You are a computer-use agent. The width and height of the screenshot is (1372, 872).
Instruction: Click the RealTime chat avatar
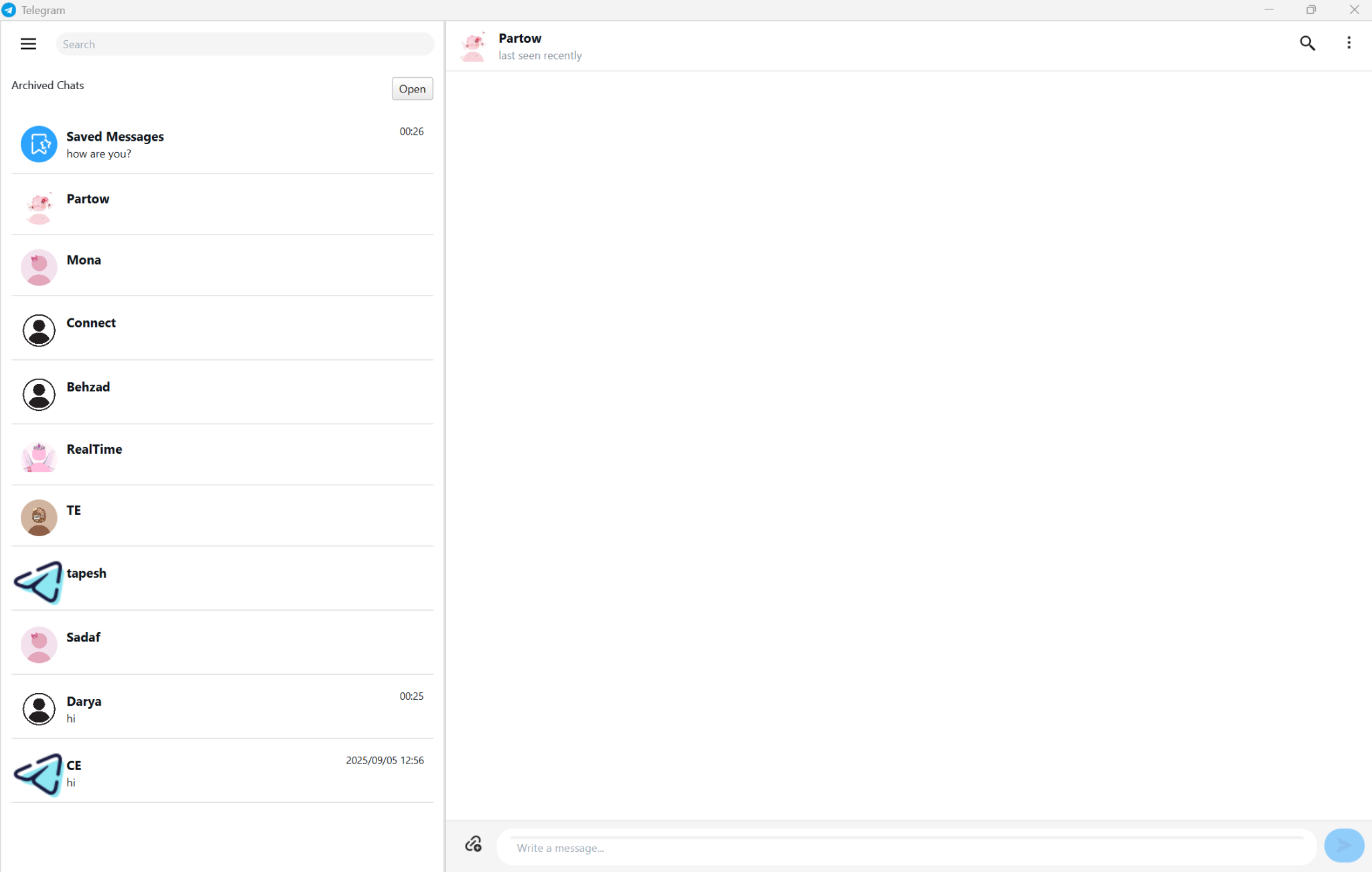pyautogui.click(x=39, y=457)
